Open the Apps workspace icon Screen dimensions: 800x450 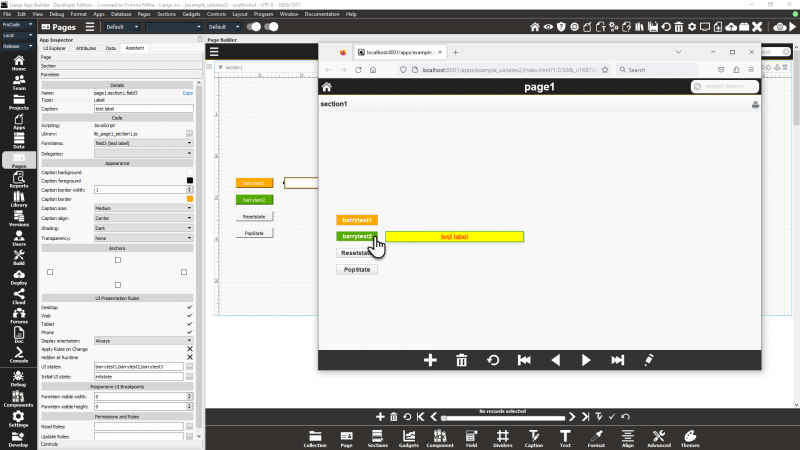19,121
